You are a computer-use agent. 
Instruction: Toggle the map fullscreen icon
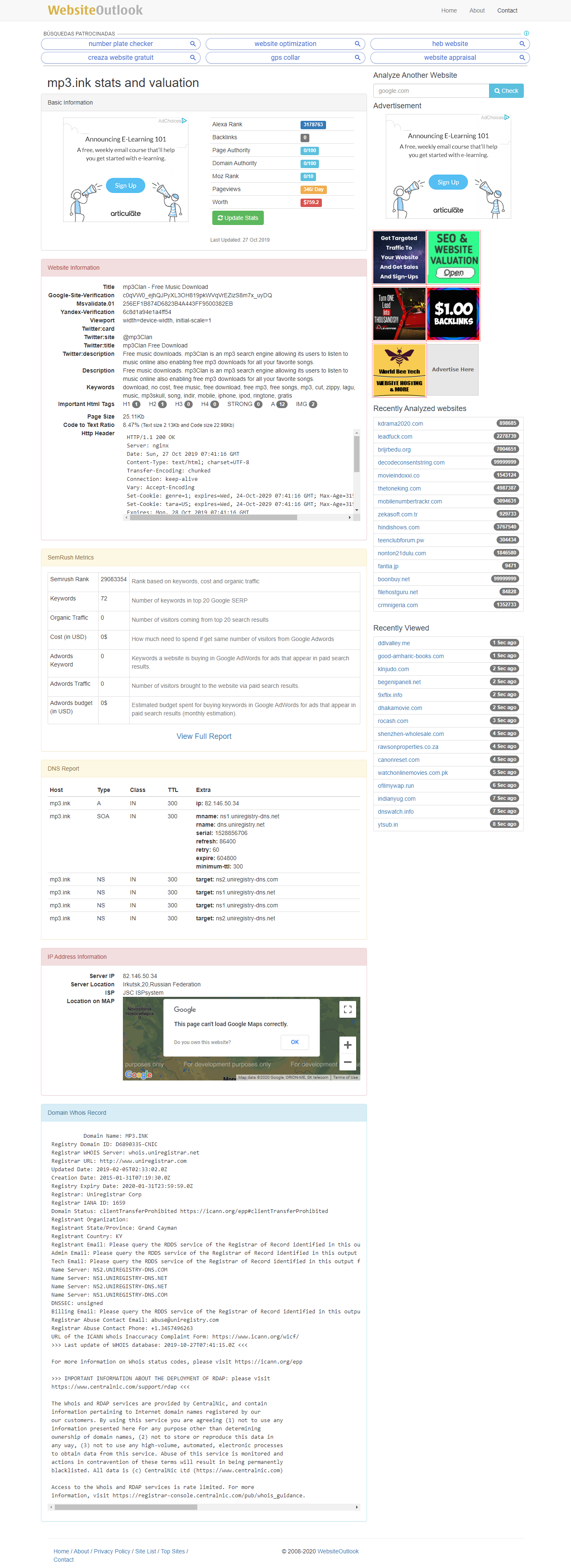coord(348,1009)
